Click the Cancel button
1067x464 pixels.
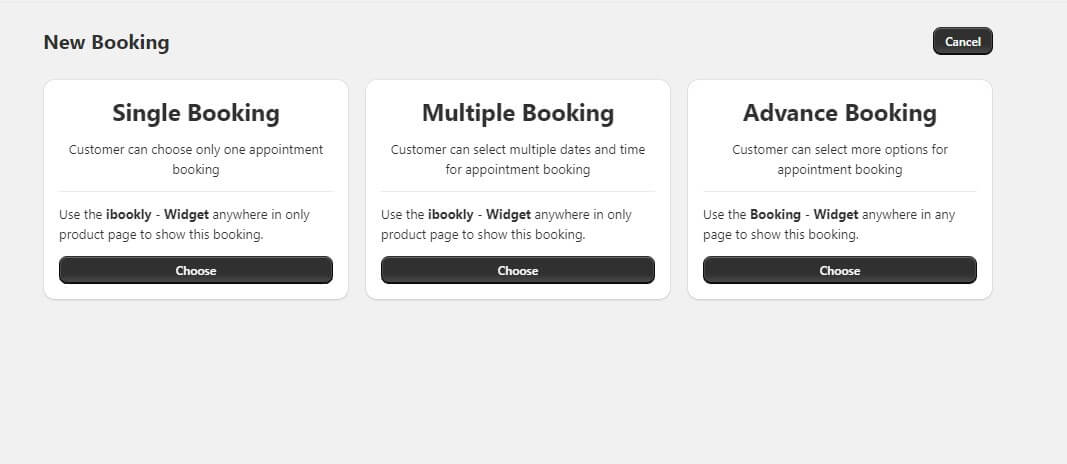(962, 41)
